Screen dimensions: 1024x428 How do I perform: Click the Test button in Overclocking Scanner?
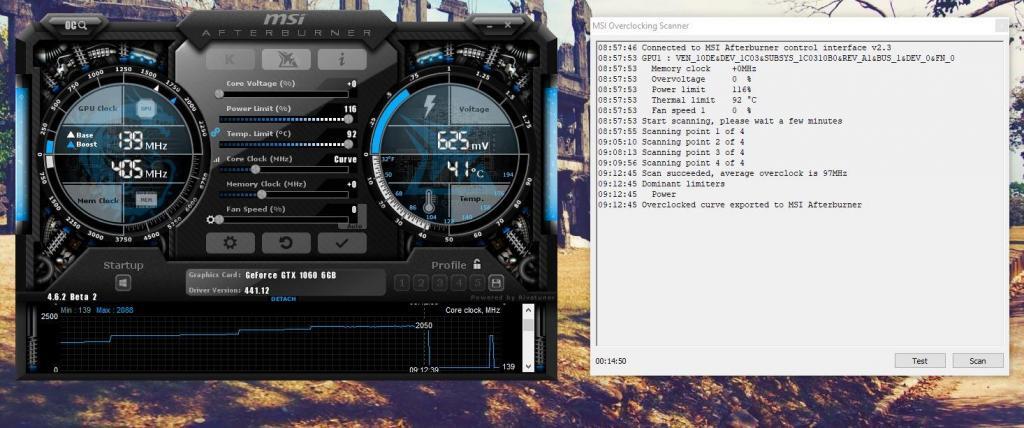(919, 360)
